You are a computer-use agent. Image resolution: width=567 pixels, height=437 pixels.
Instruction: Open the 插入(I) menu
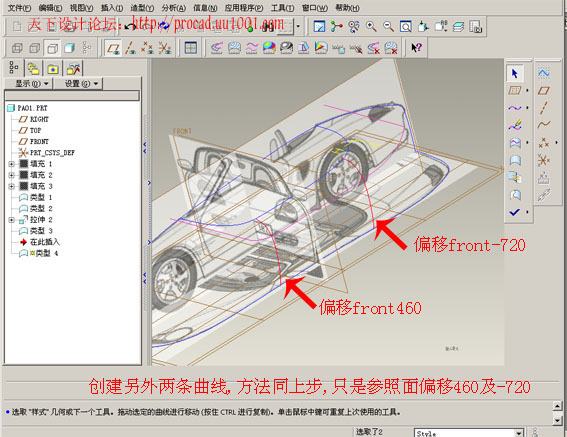click(112, 8)
